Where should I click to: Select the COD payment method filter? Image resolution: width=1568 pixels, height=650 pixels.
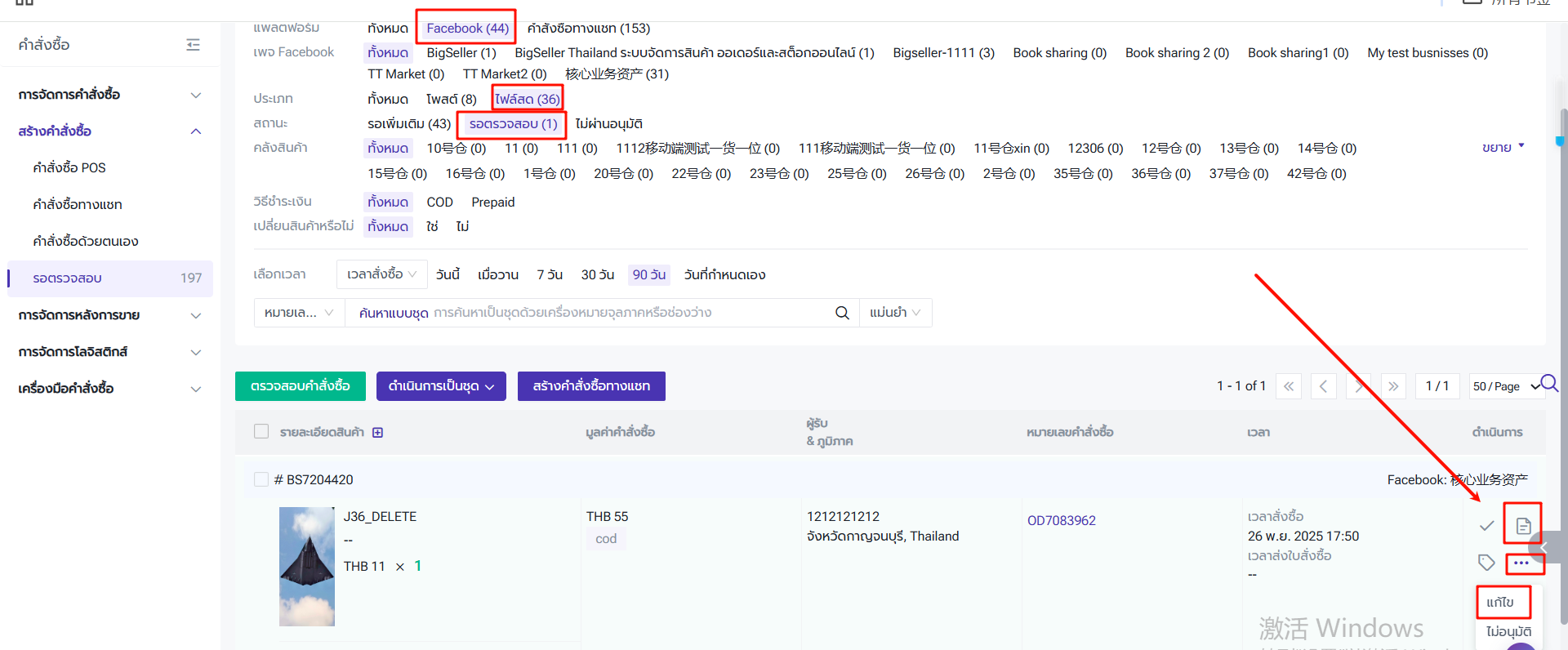(x=439, y=202)
